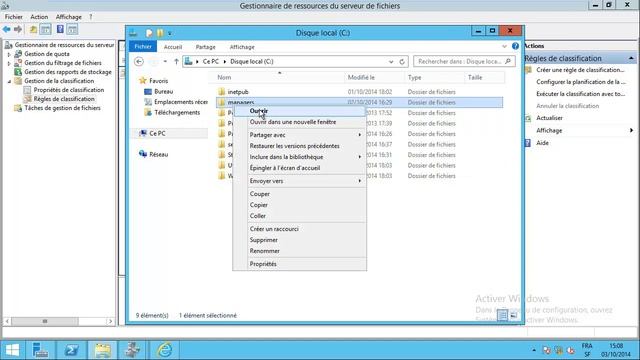The height and width of the screenshot is (360, 640).
Task: Click the blue help icon in the FSRM toolbar
Action: (60, 29)
